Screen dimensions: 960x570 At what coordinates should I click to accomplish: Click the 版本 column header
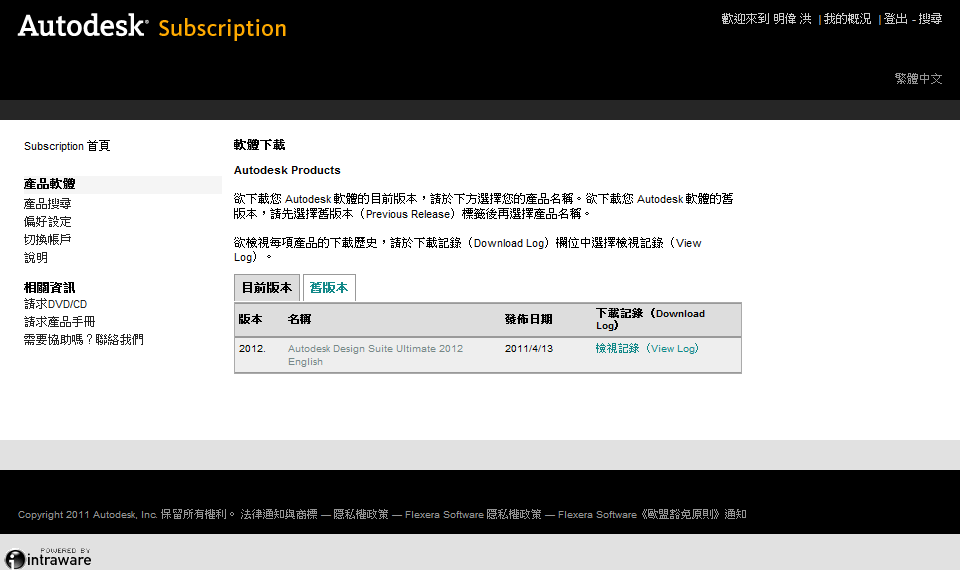[250, 319]
